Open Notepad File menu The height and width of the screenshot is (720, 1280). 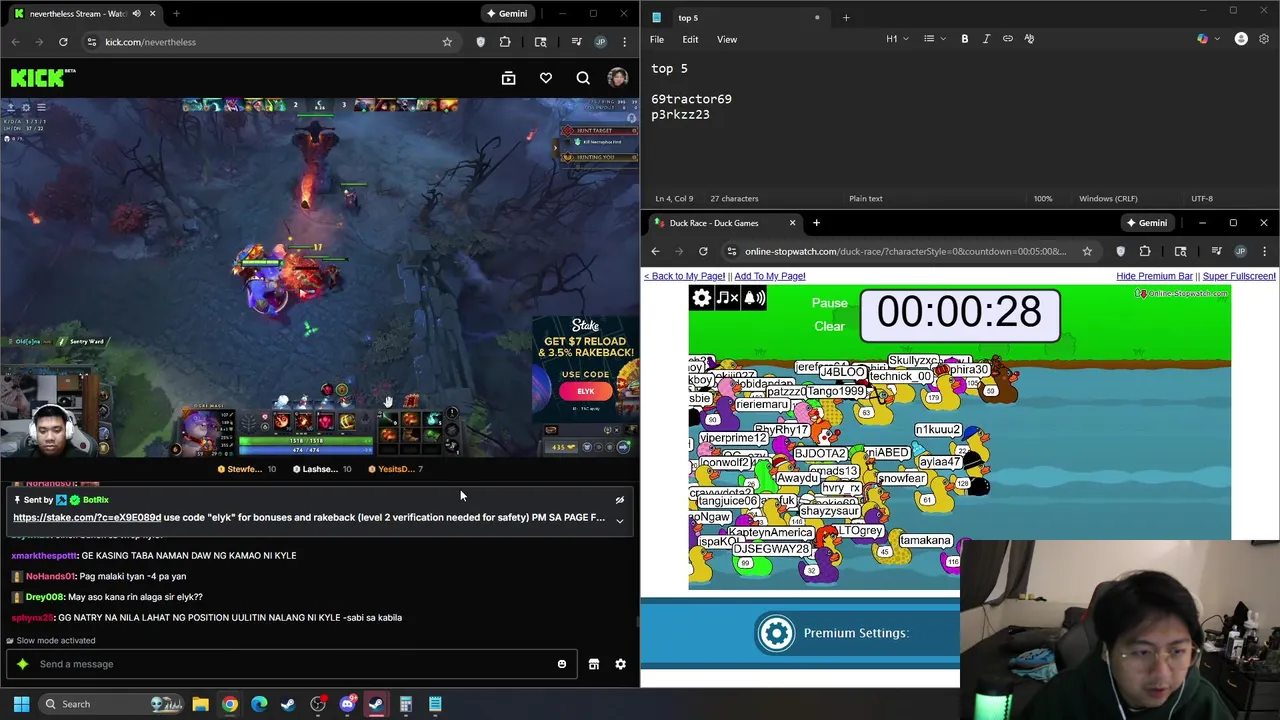pyautogui.click(x=657, y=39)
